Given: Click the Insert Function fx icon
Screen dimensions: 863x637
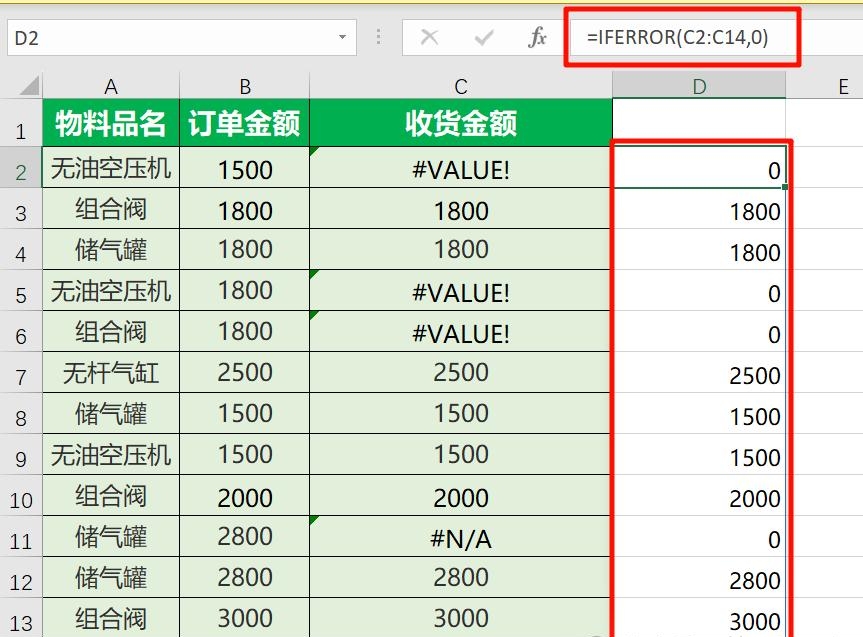Looking at the screenshot, I should 537,37.
